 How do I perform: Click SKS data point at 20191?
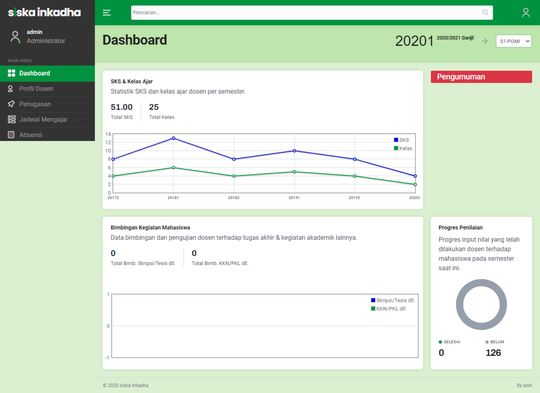(294, 151)
